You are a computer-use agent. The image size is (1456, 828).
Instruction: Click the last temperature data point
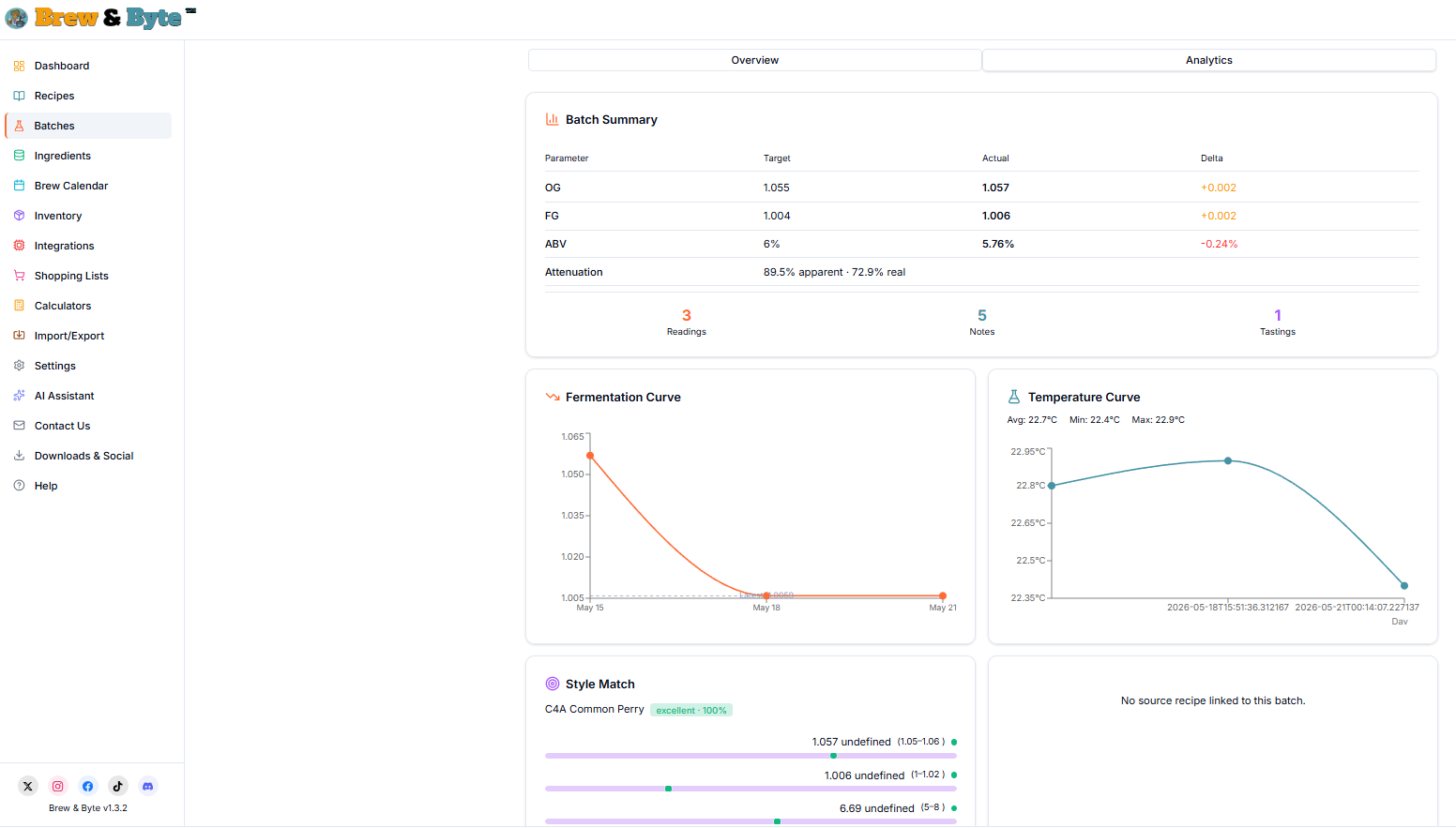[1404, 586]
